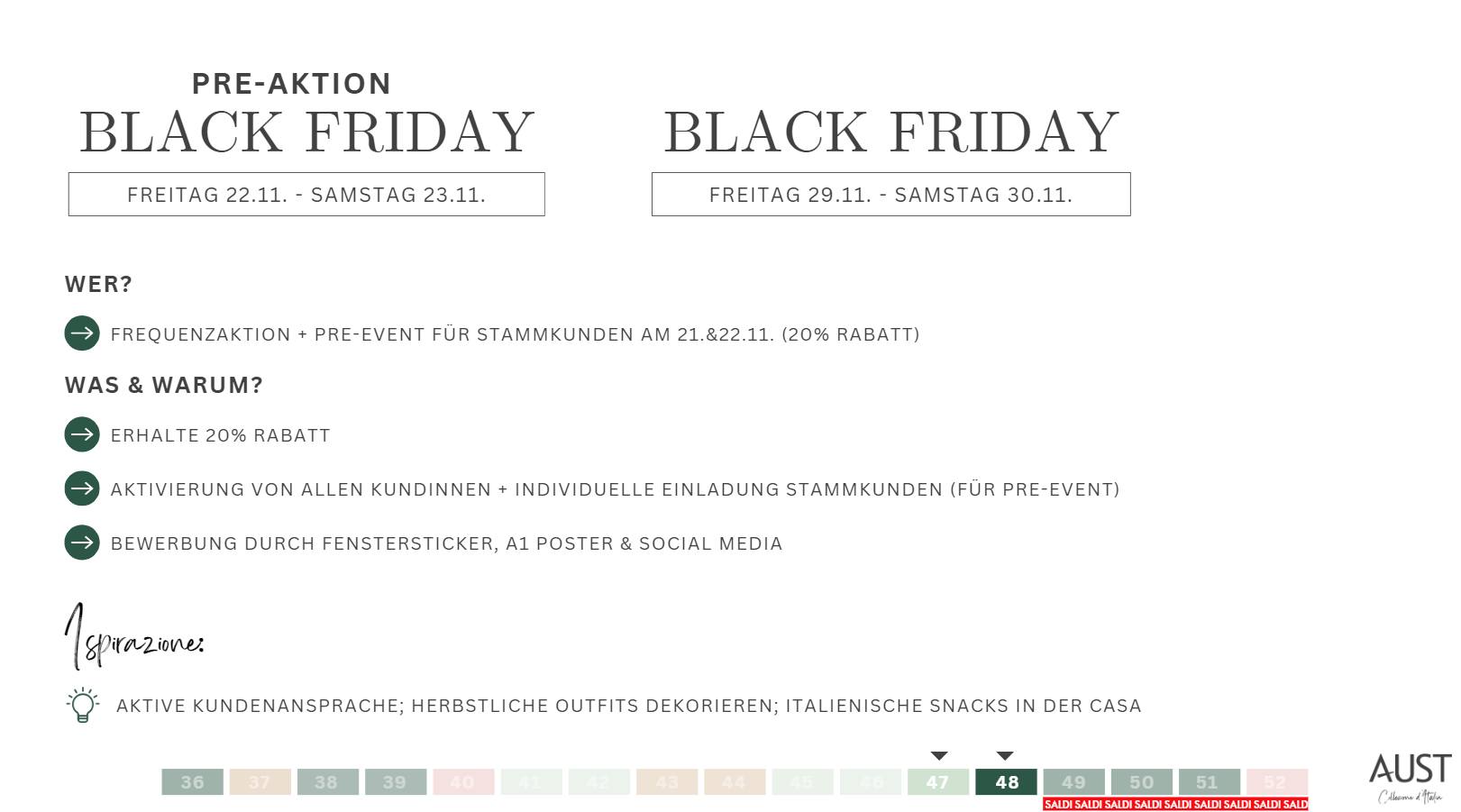Select the highlighted week 48 box

click(1006, 782)
